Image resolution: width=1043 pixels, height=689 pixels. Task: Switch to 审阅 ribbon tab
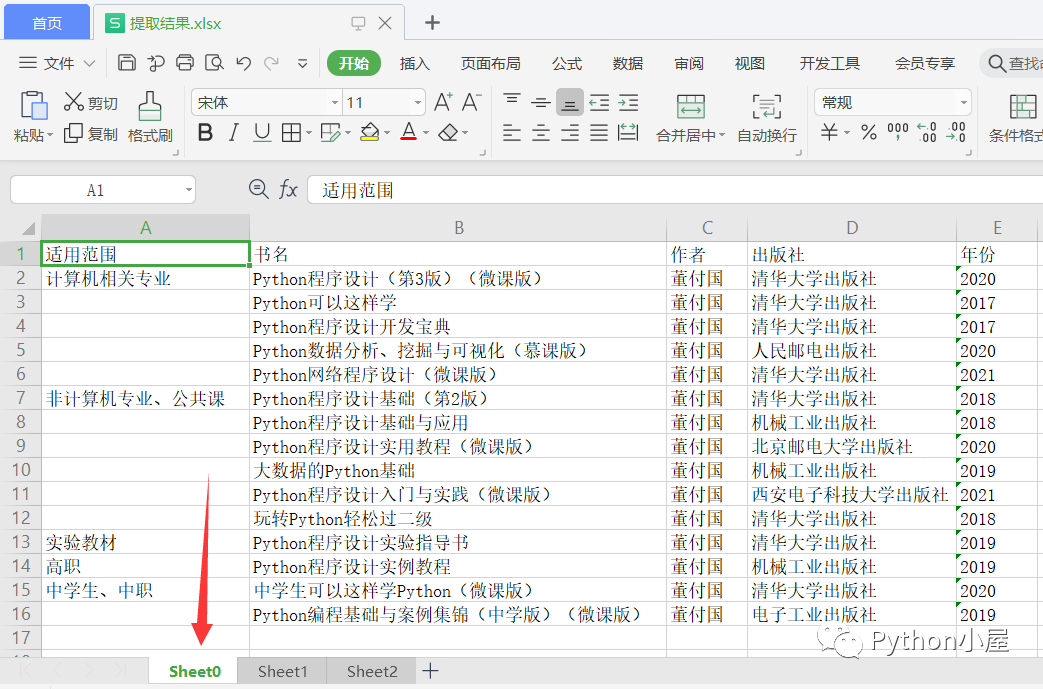pos(688,63)
